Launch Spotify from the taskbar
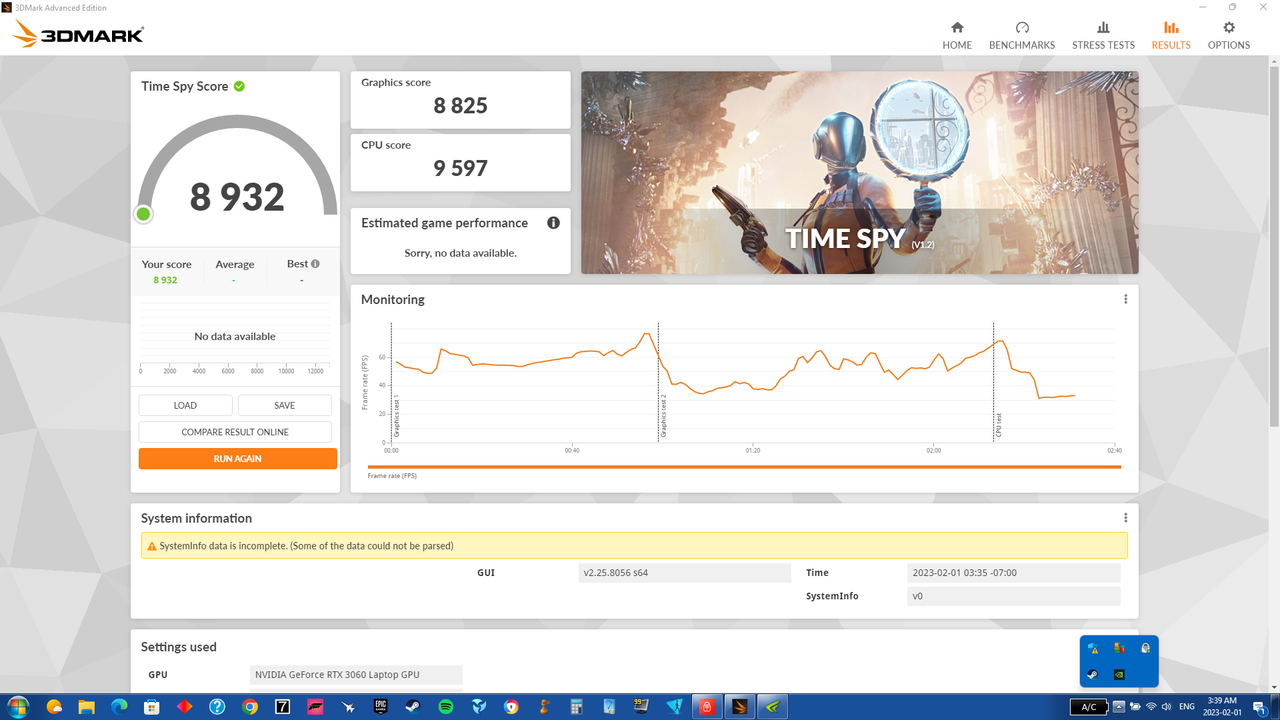Viewport: 1280px width, 720px height. [x=445, y=706]
